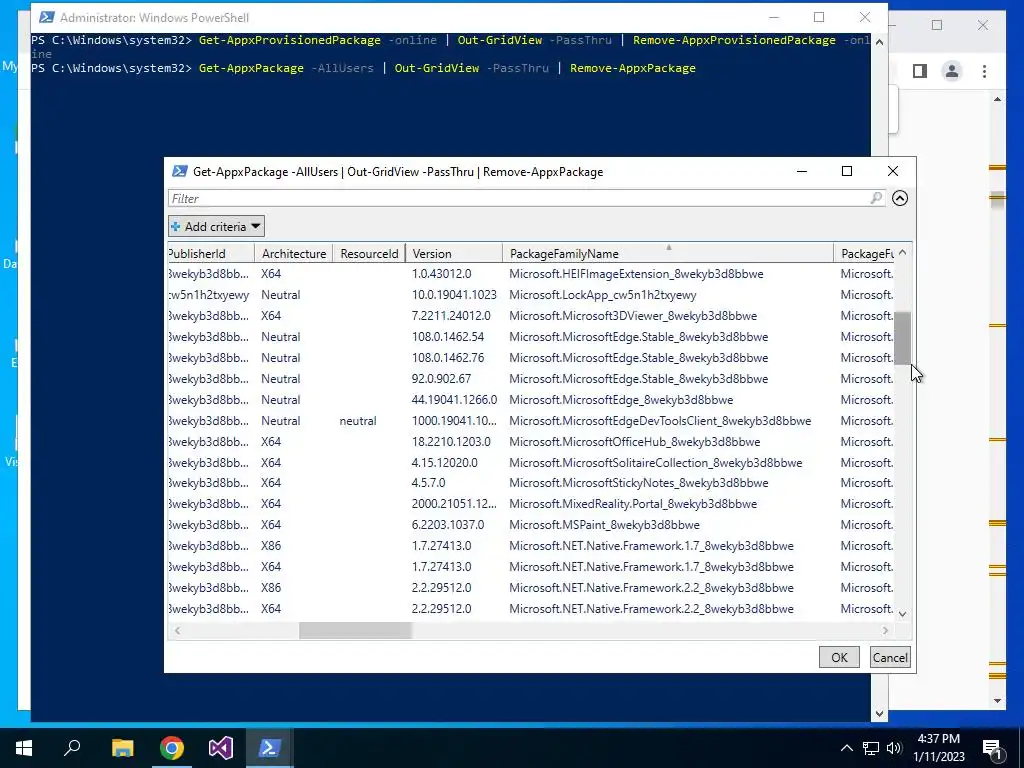Viewport: 1024px width, 768px height.
Task: Switch to Visual Studio on taskbar
Action: click(x=221, y=748)
